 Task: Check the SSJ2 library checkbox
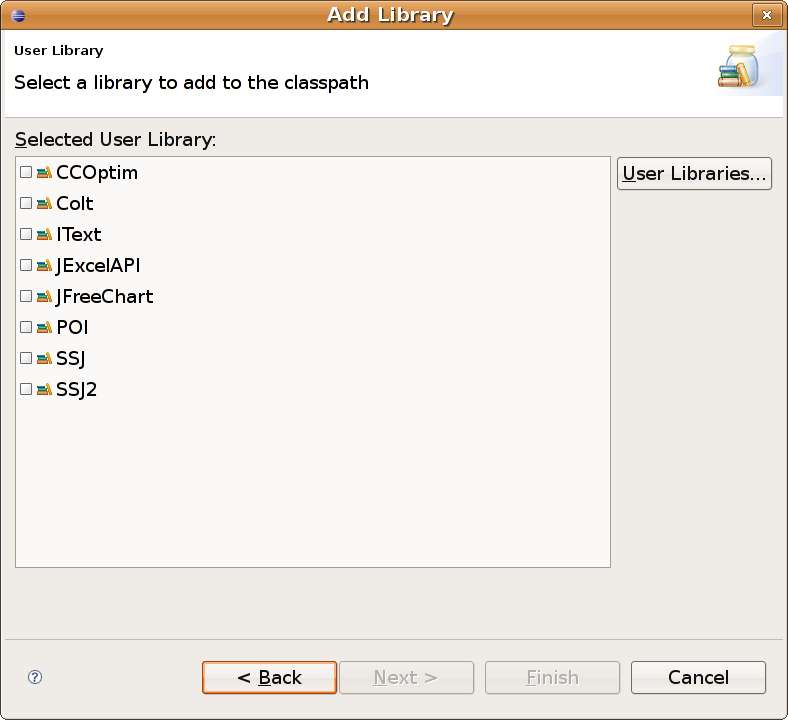(x=26, y=389)
